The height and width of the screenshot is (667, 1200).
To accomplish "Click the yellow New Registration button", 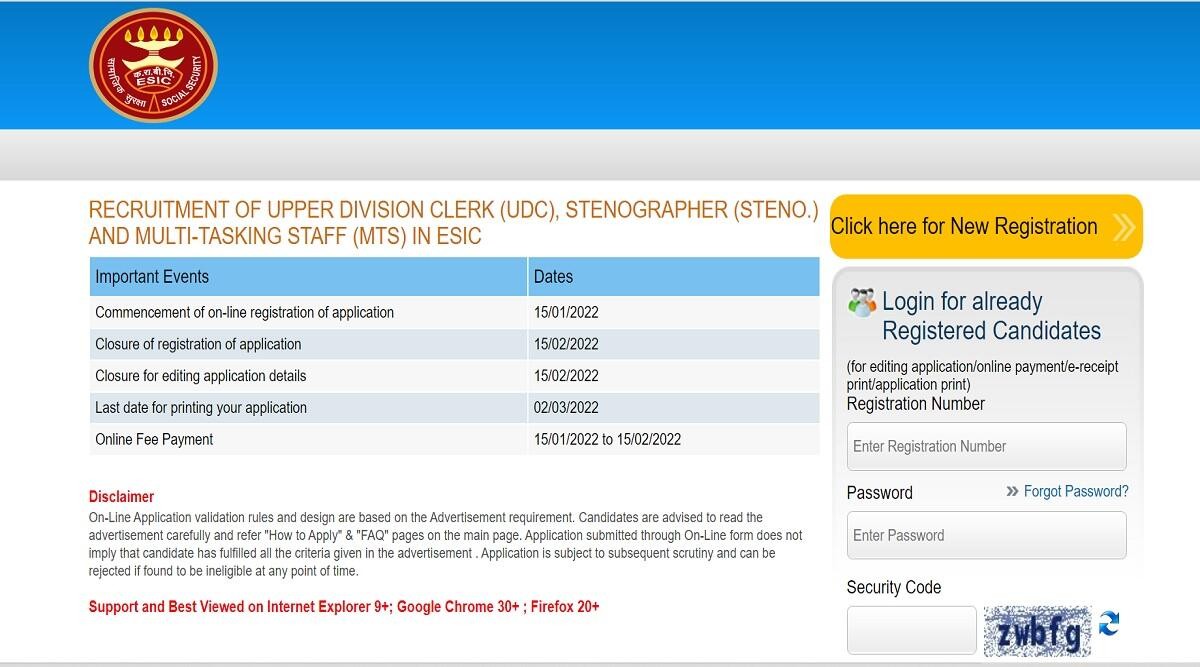I will click(964, 227).
